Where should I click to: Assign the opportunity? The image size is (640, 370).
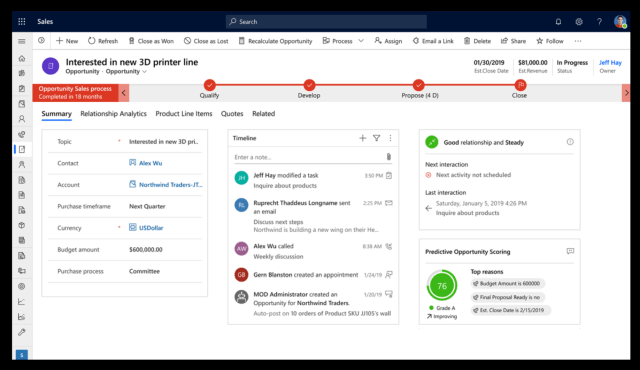(x=388, y=41)
